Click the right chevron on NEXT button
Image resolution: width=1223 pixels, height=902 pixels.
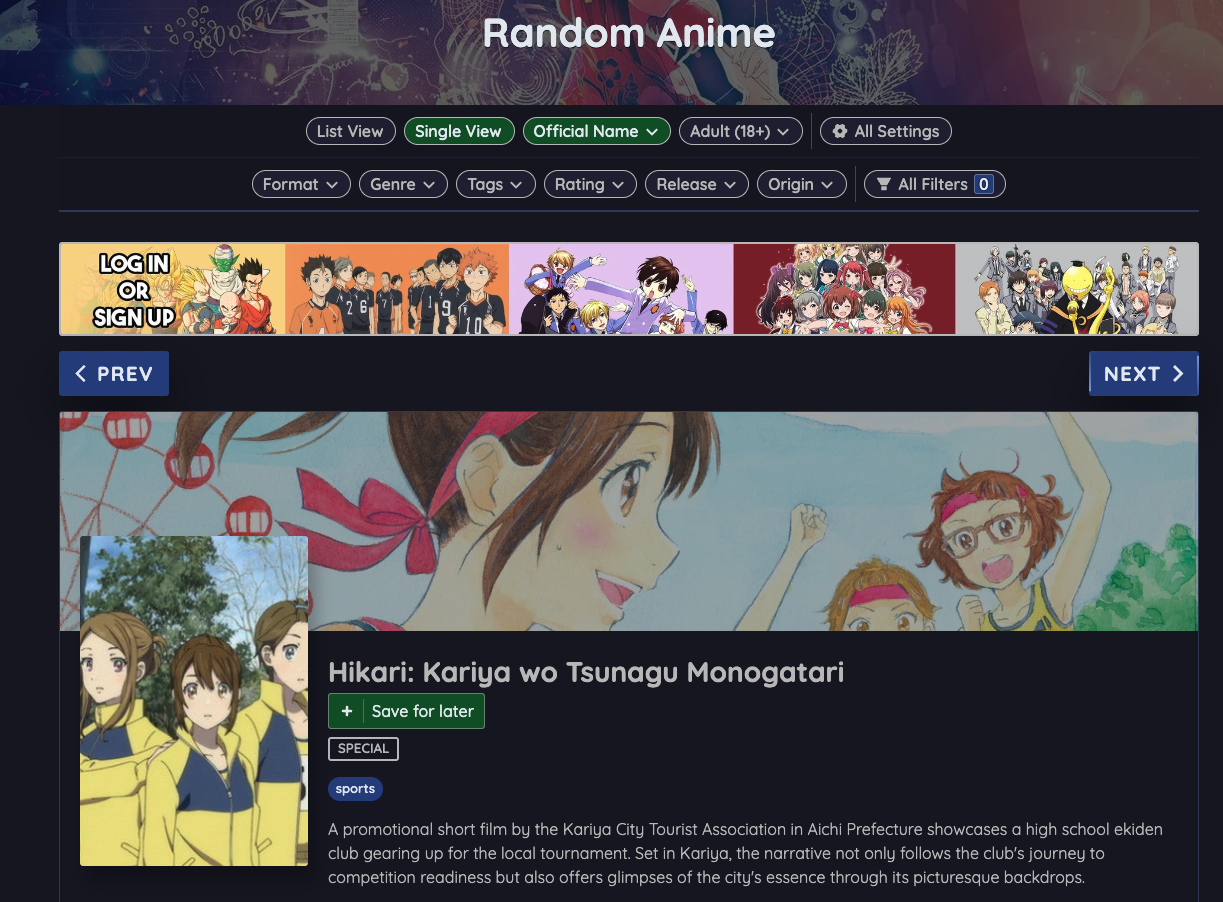[x=1178, y=374]
